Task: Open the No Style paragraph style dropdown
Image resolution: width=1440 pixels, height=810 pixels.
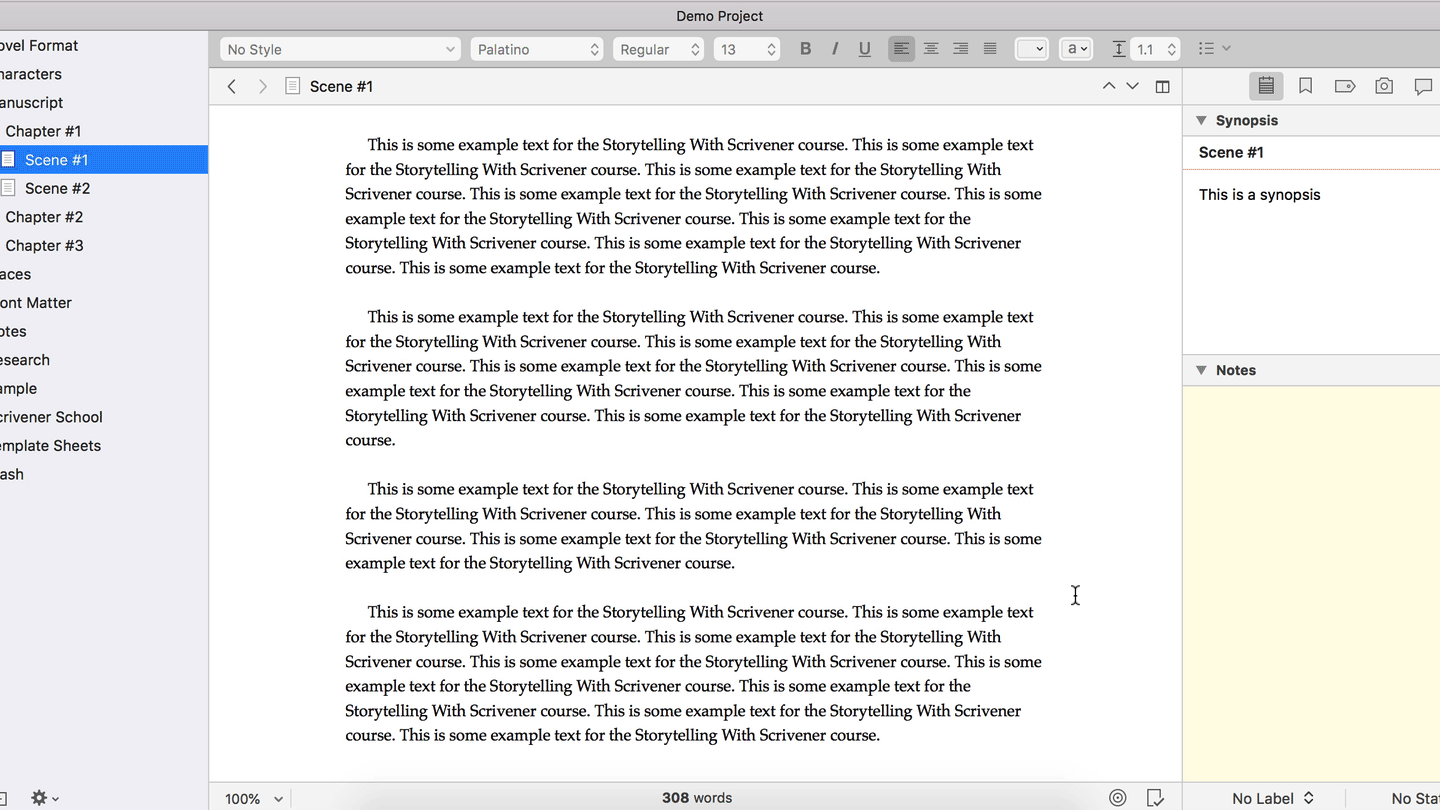Action: (x=340, y=49)
